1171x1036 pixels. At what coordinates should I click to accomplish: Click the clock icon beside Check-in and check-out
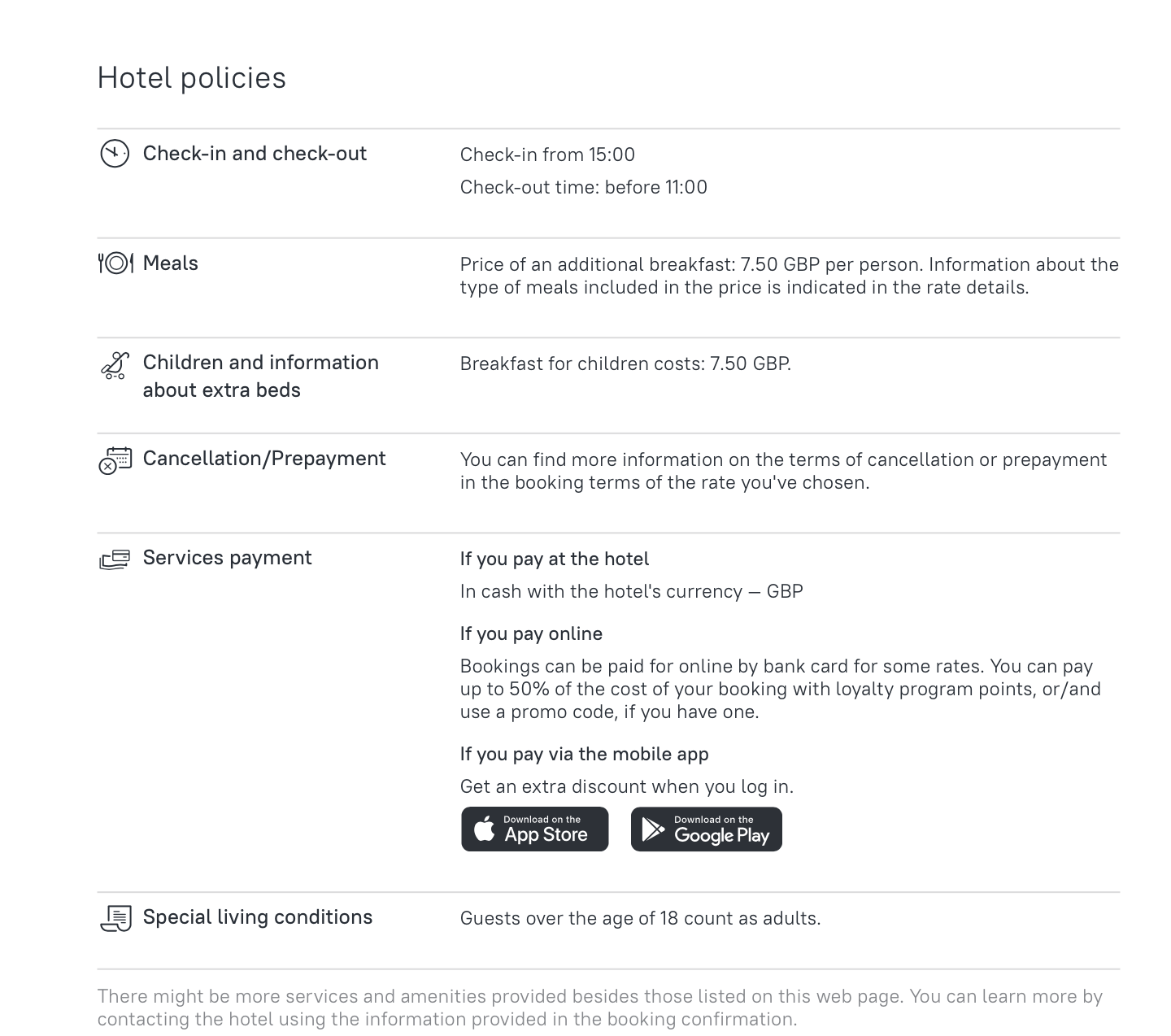pos(115,154)
